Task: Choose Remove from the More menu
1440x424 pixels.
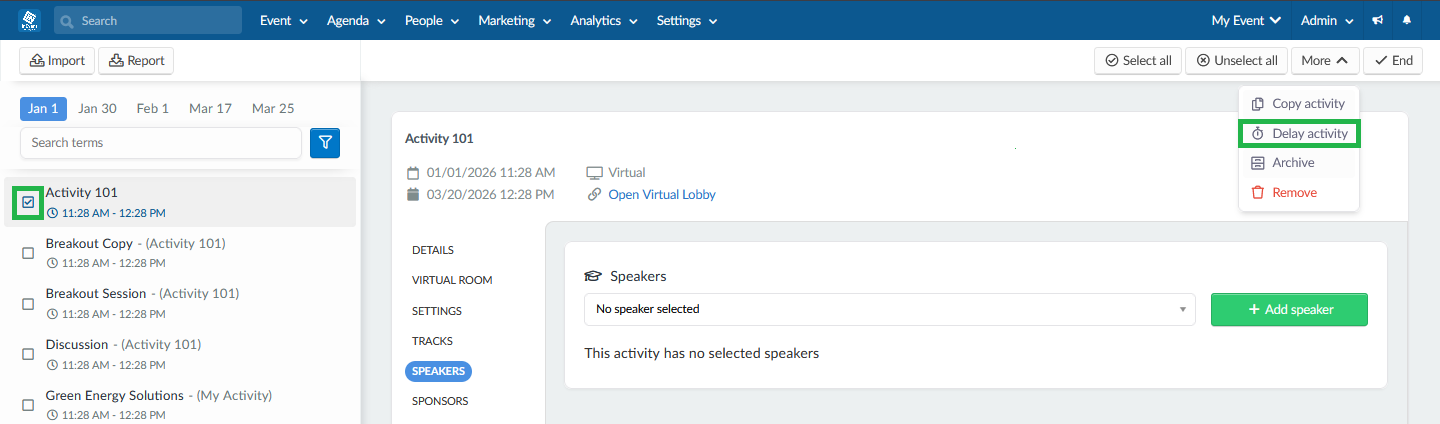Action: 1299,192
